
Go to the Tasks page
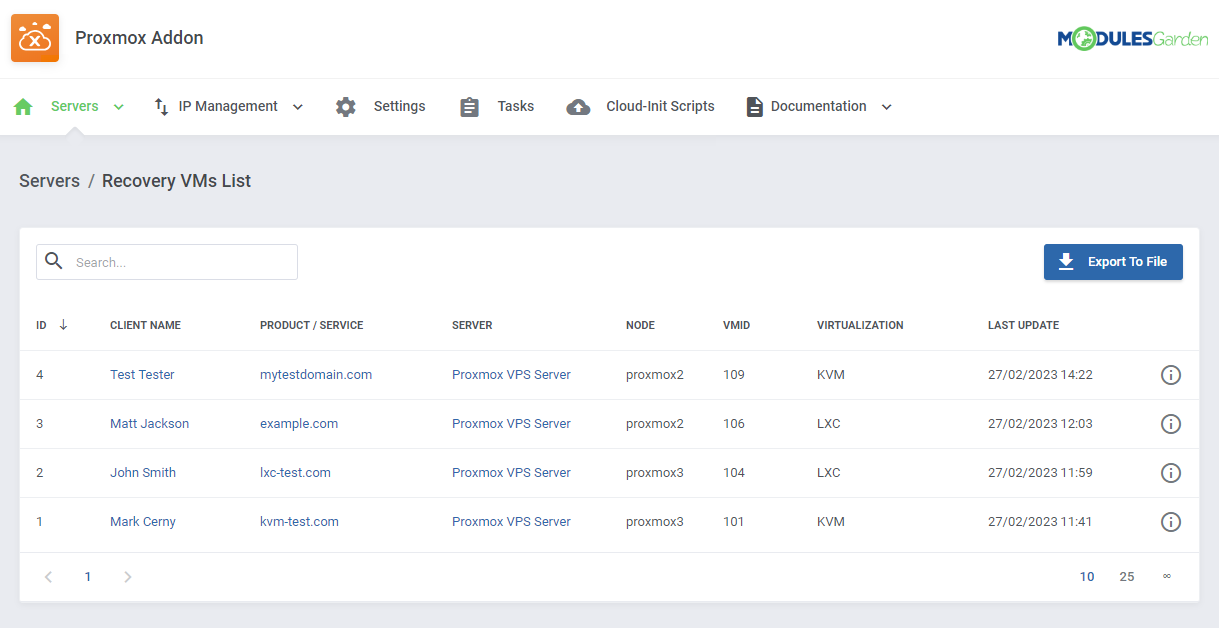click(515, 106)
